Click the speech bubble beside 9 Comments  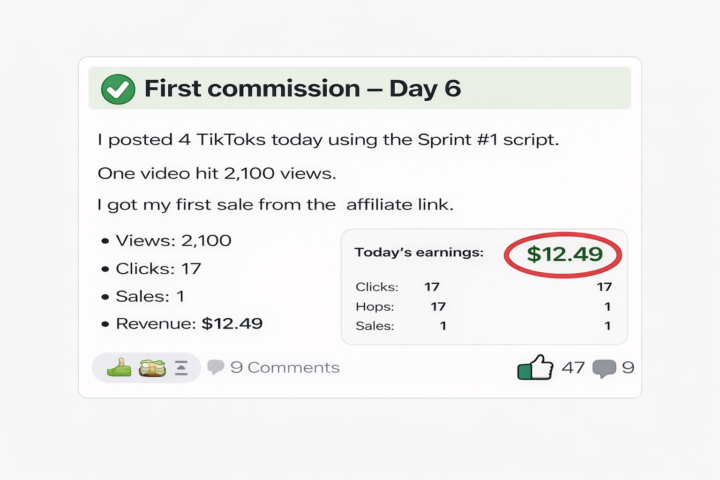pos(215,367)
